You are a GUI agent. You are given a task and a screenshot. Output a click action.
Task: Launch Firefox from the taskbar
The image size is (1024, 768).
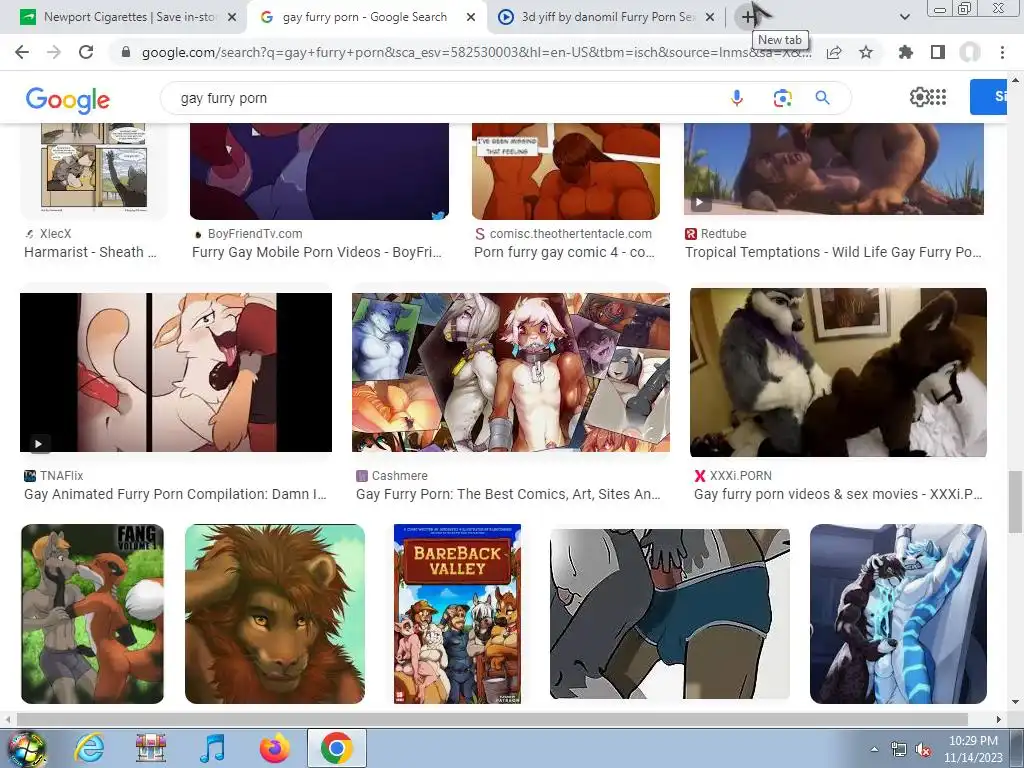pos(274,748)
